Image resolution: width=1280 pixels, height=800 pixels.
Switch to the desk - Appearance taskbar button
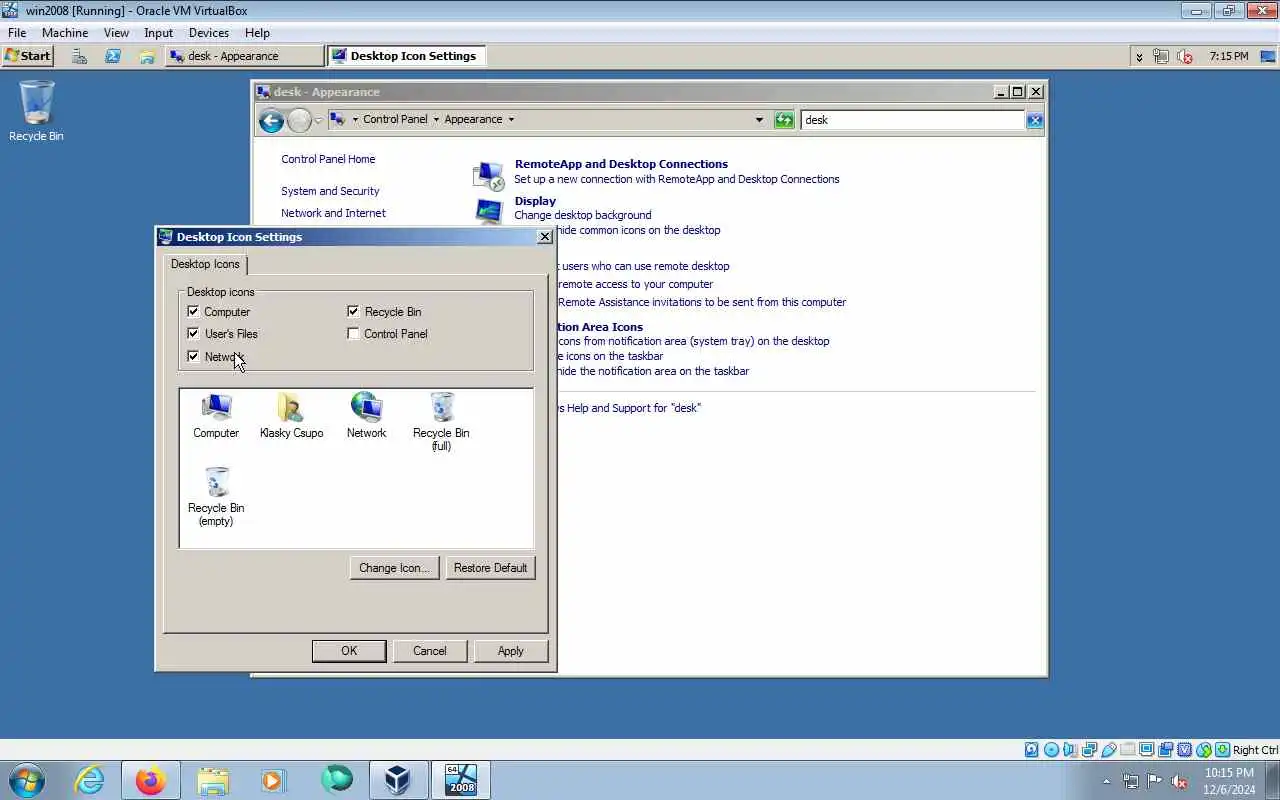click(245, 56)
